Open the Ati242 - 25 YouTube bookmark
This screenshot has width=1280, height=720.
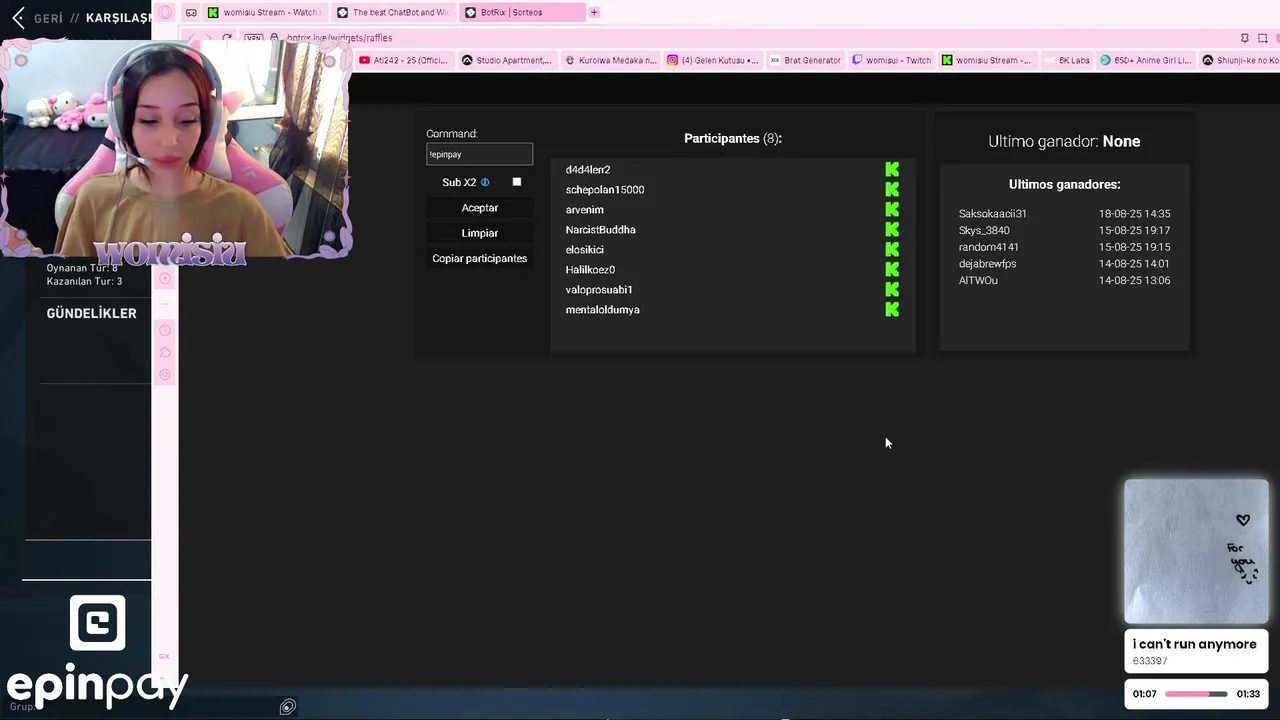403,60
